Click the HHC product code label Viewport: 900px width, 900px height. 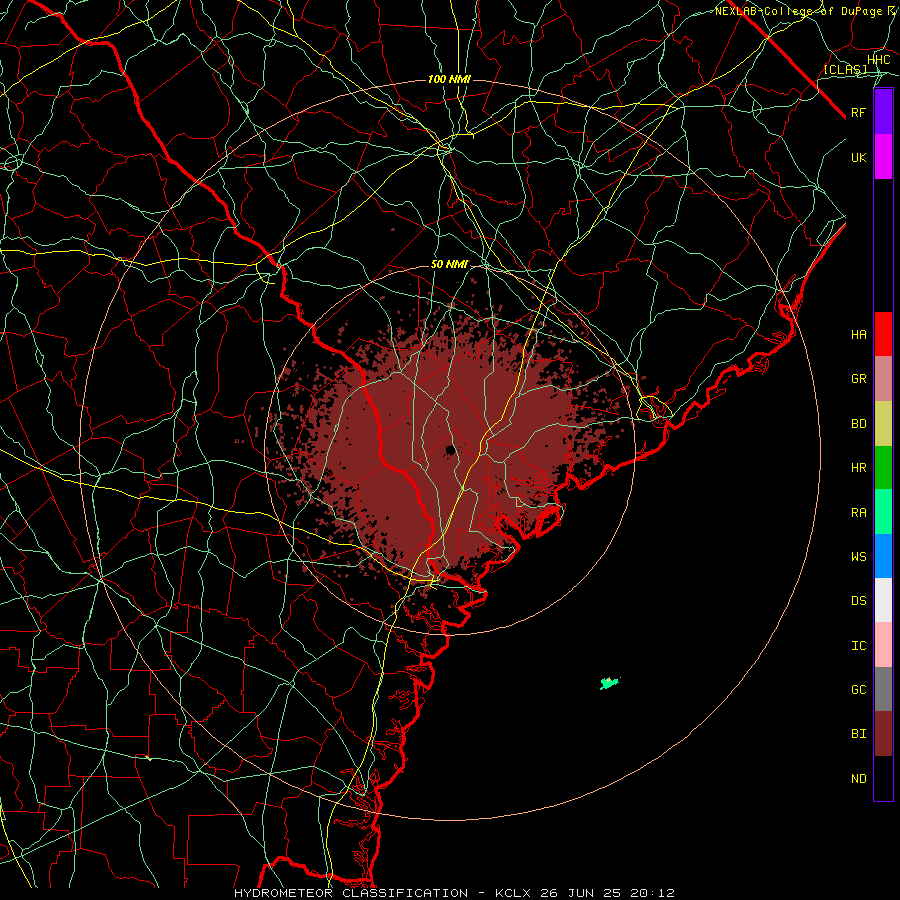(x=878, y=60)
